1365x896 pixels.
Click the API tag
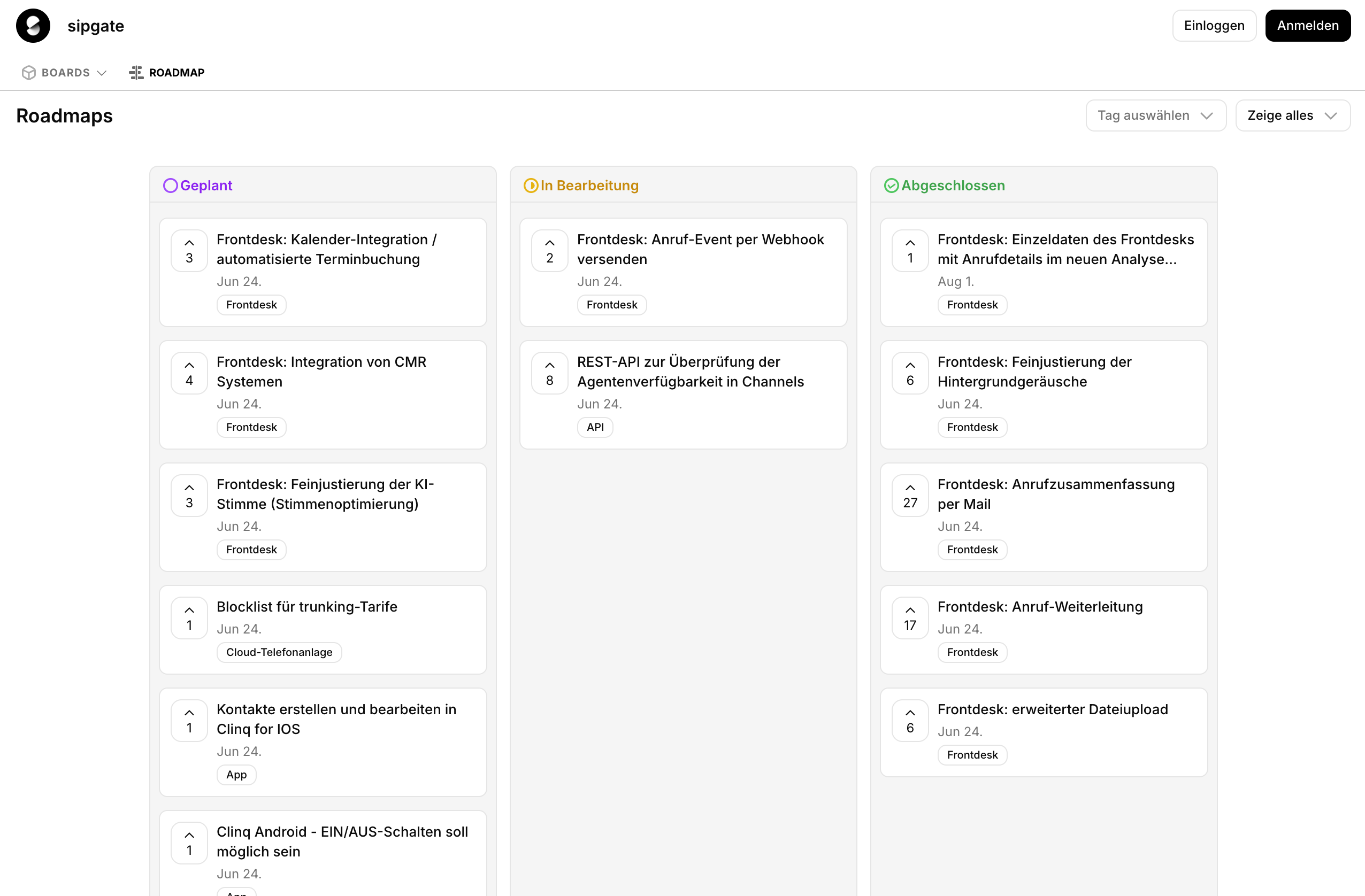pyautogui.click(x=595, y=428)
